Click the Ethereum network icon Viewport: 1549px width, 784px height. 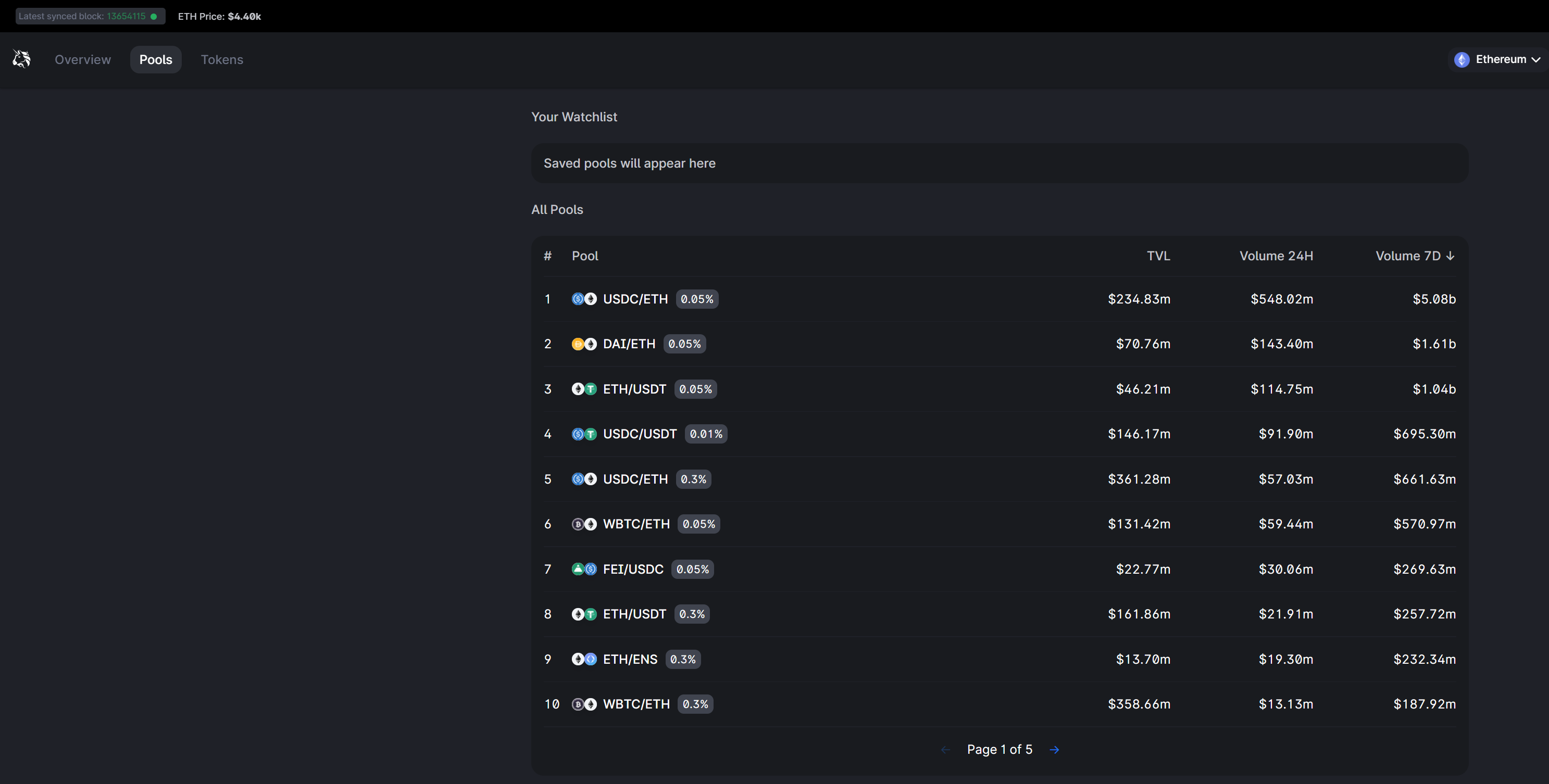[1461, 59]
